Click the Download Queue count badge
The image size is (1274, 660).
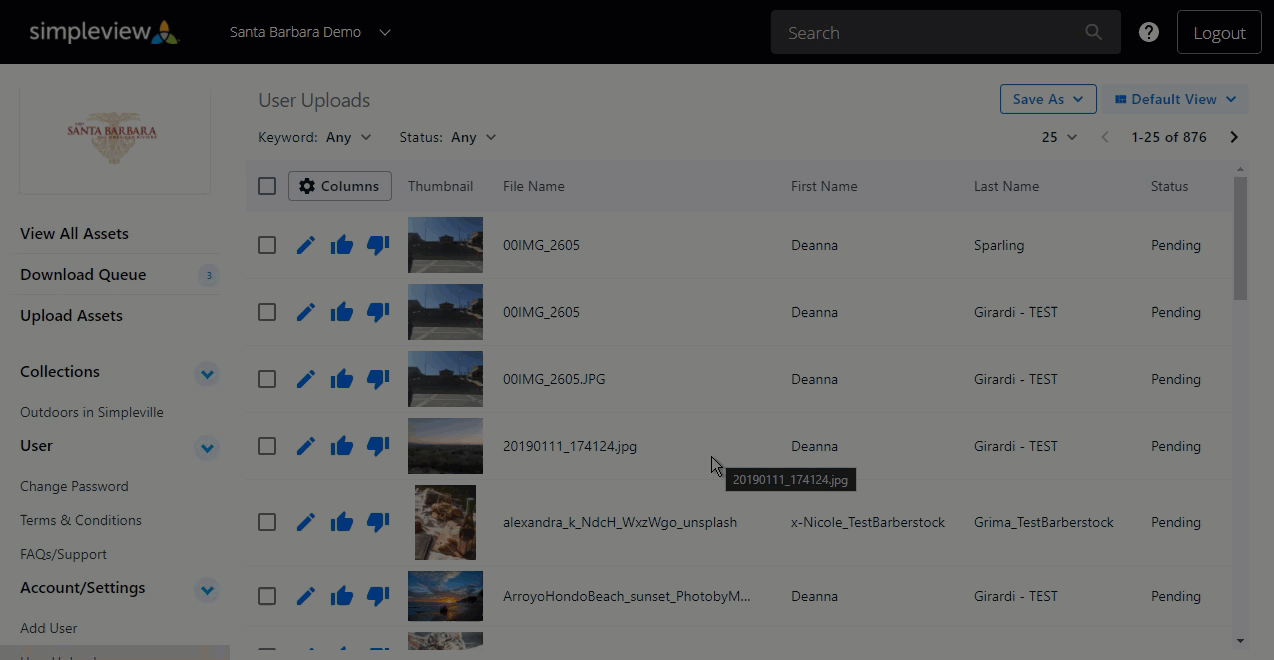click(x=209, y=275)
